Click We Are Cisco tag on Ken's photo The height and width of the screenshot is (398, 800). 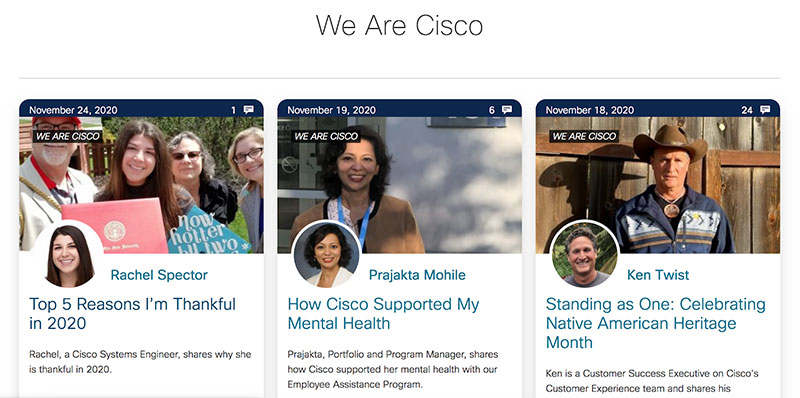click(584, 137)
